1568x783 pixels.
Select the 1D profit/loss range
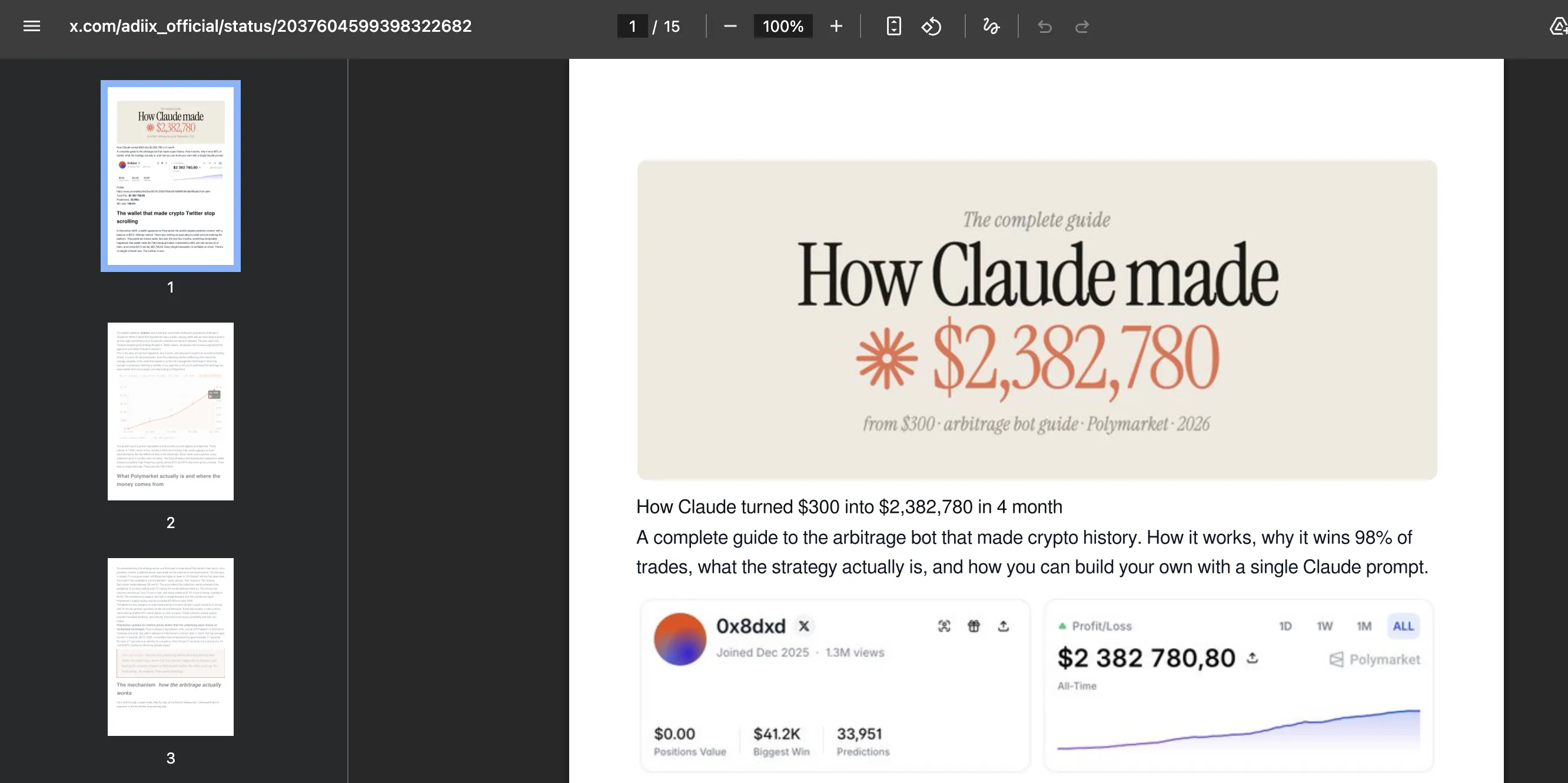click(x=1285, y=626)
